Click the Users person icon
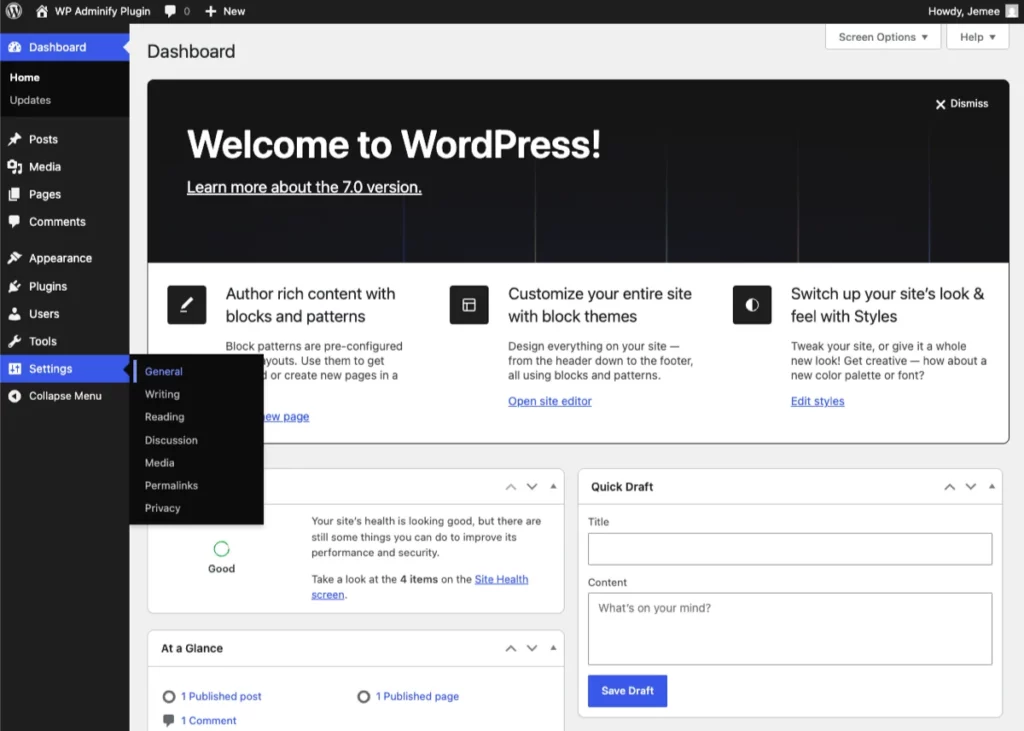This screenshot has height=731, width=1024. [x=14, y=314]
